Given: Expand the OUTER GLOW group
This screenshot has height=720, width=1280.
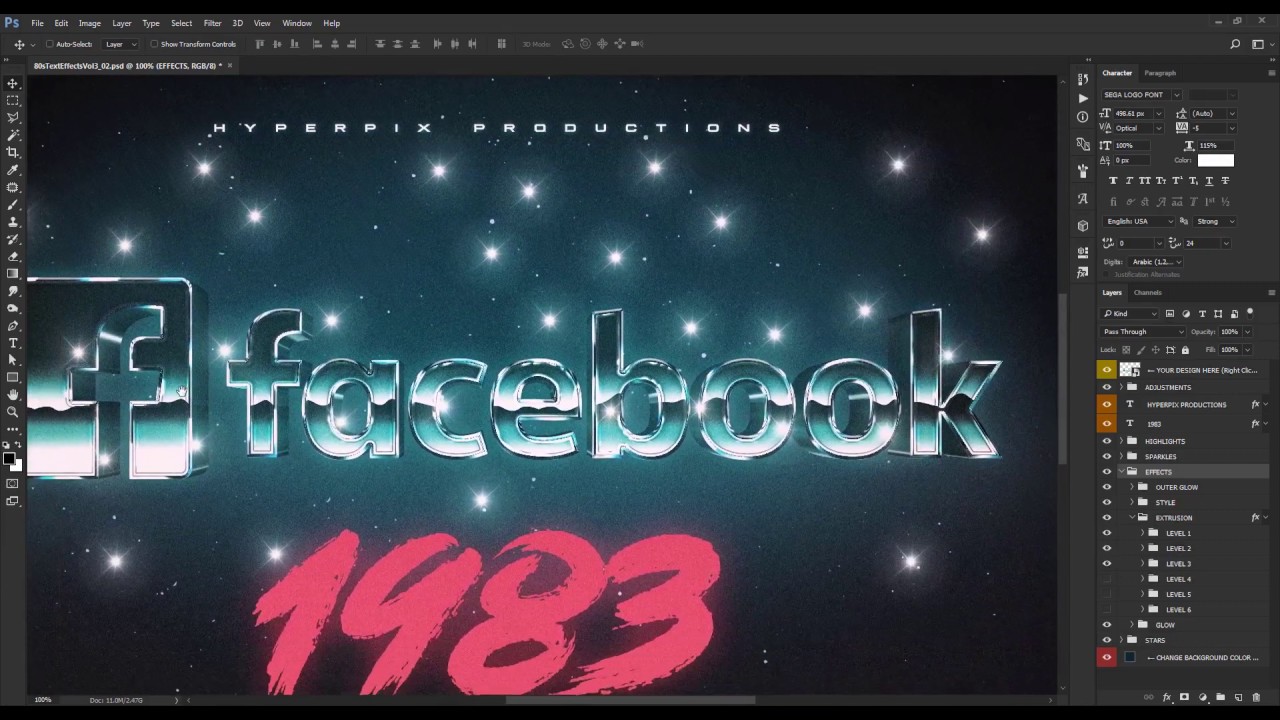Looking at the screenshot, I should [1132, 487].
